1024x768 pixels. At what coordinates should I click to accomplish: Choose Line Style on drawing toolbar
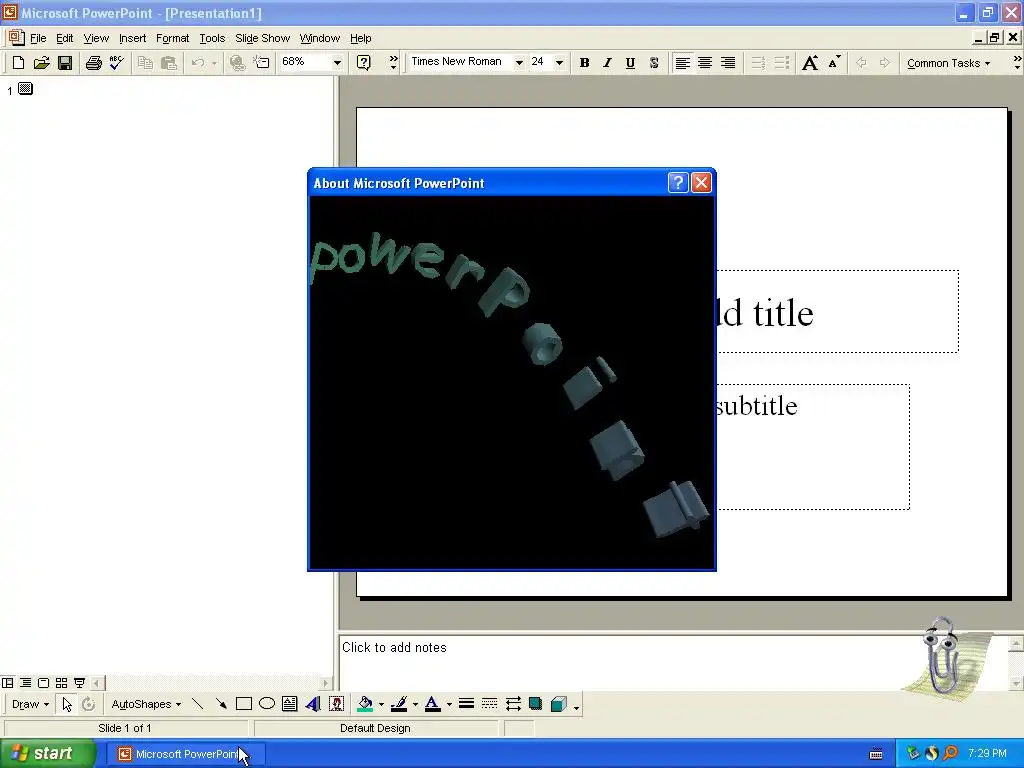[466, 704]
